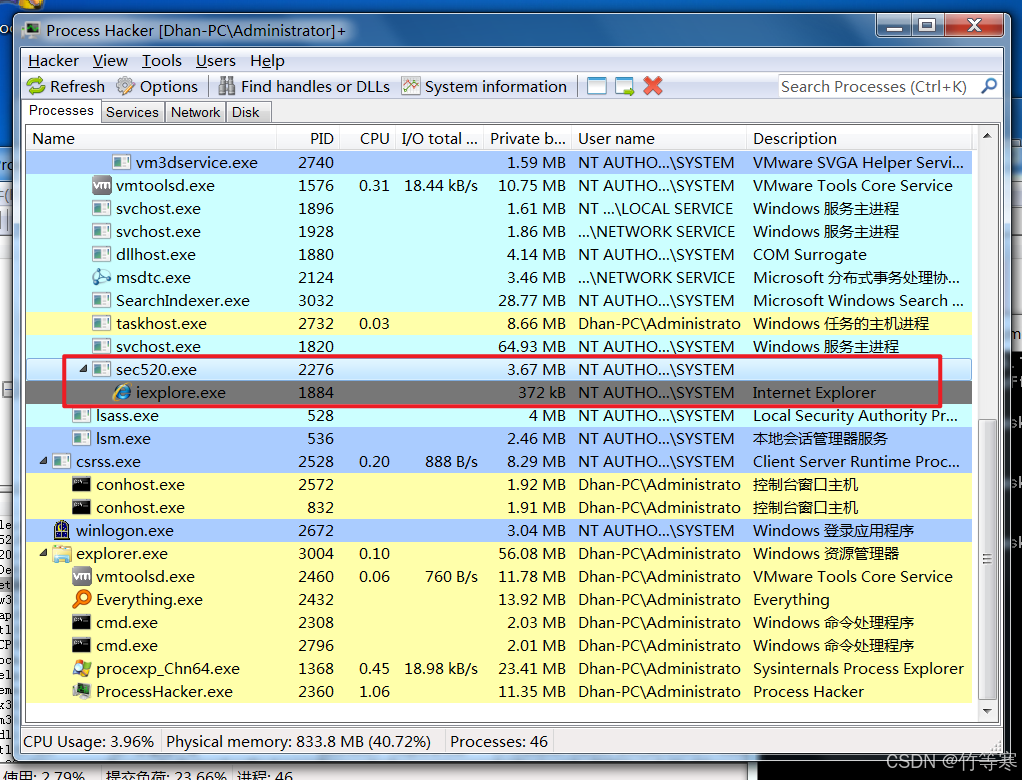Click the Search Processes input field
Image resolution: width=1022 pixels, height=780 pixels.
(875, 87)
